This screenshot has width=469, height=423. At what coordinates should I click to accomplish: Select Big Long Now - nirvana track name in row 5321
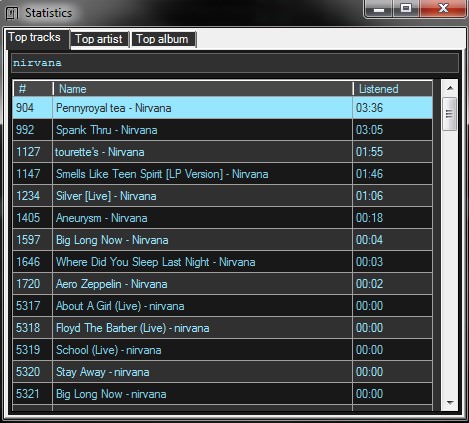[x=111, y=394]
